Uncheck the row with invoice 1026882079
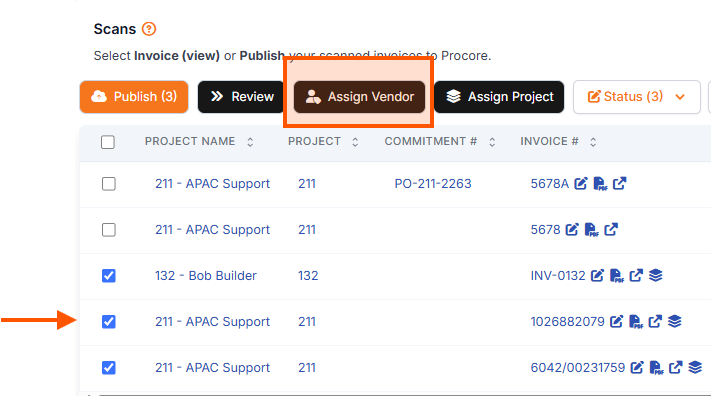This screenshot has height=396, width=711. pos(109,322)
